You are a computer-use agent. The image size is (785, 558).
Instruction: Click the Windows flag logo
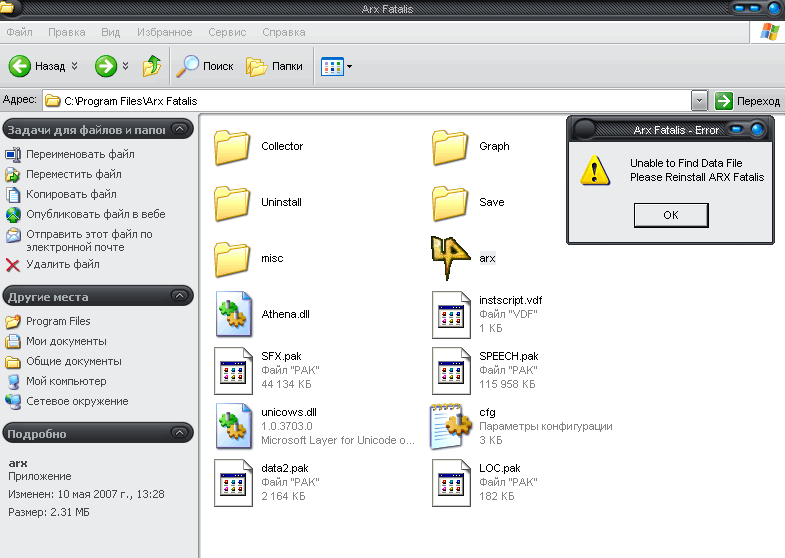point(769,32)
